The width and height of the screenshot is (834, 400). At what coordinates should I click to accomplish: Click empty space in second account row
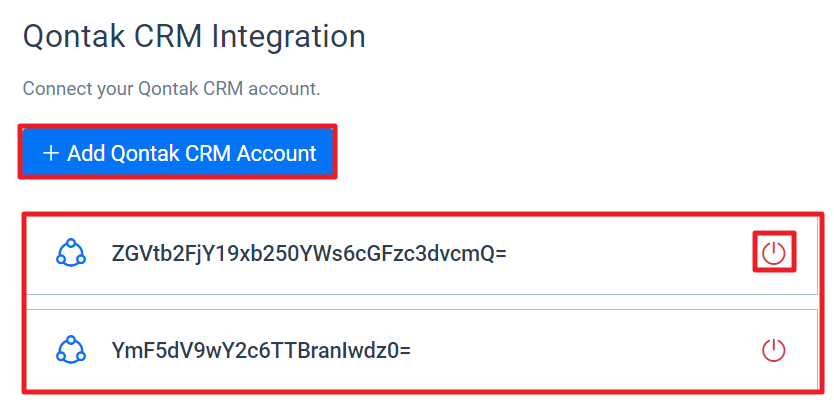click(x=585, y=351)
